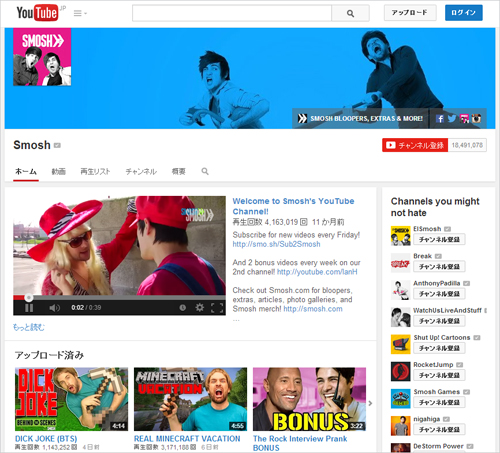The image size is (500, 453).
Task: Subscribe to Shut Up! Cartoons channel
Action: [x=439, y=348]
